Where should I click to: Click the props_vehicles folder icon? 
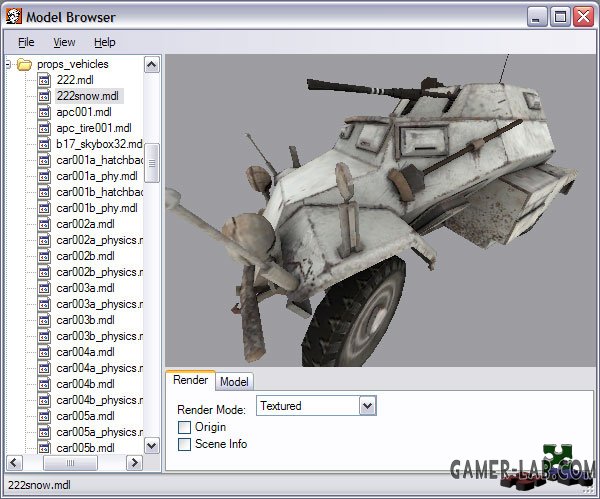click(24, 64)
